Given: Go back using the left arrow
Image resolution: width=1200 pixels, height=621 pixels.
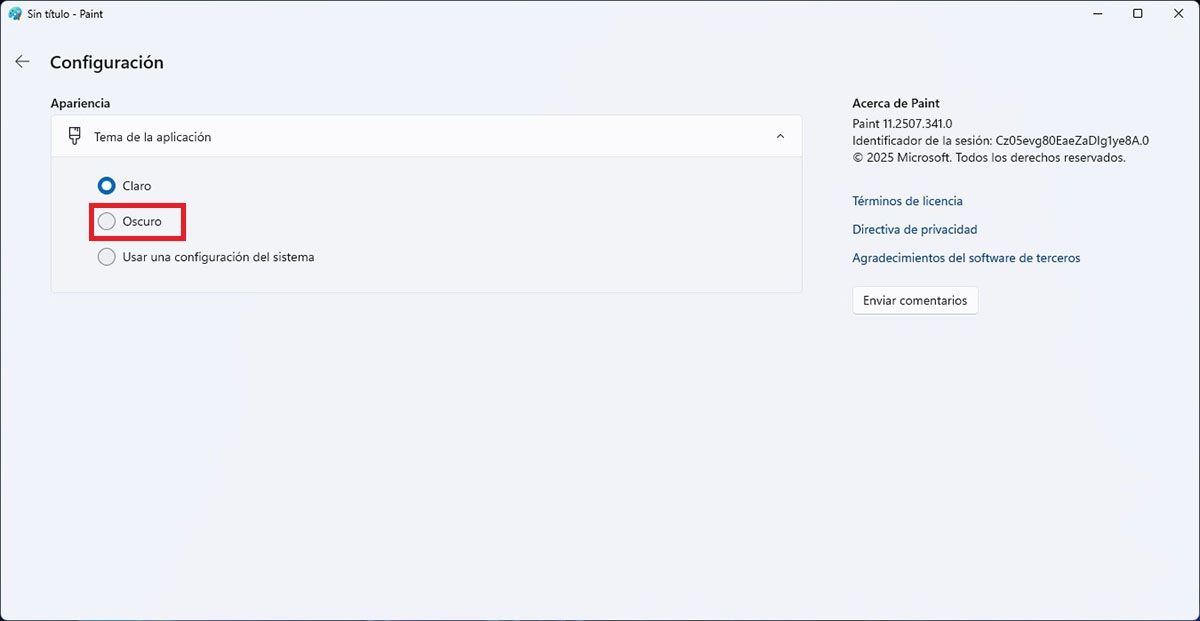Looking at the screenshot, I should point(22,62).
